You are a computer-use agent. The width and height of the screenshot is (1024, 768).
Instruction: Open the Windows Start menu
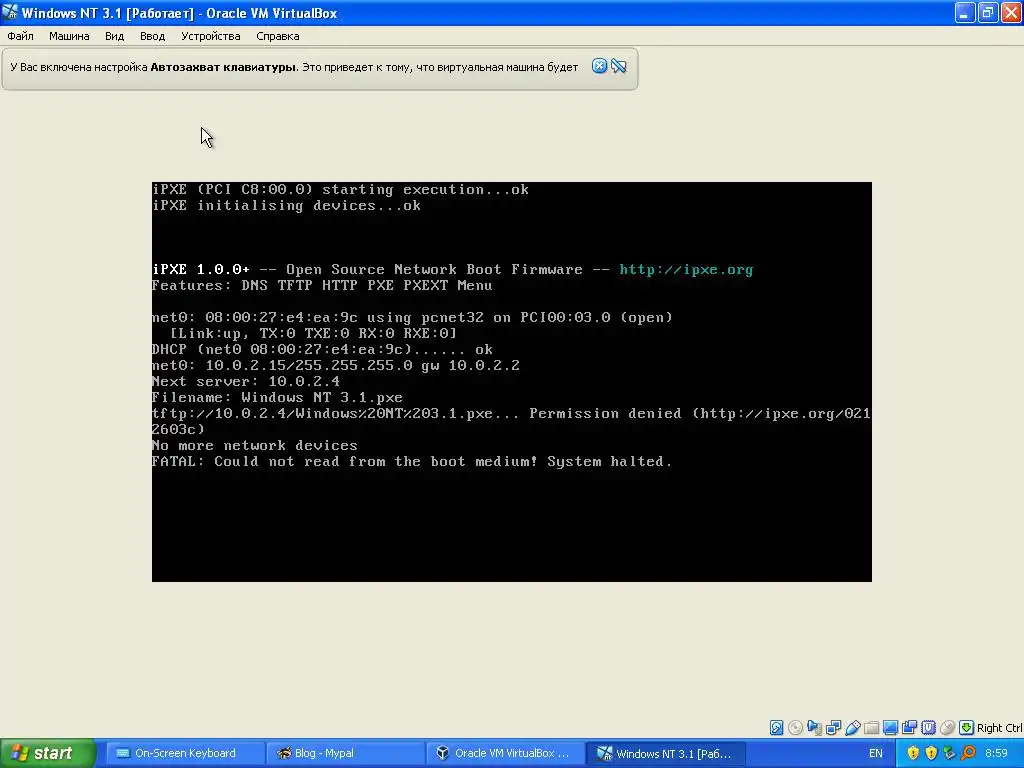tap(48, 753)
